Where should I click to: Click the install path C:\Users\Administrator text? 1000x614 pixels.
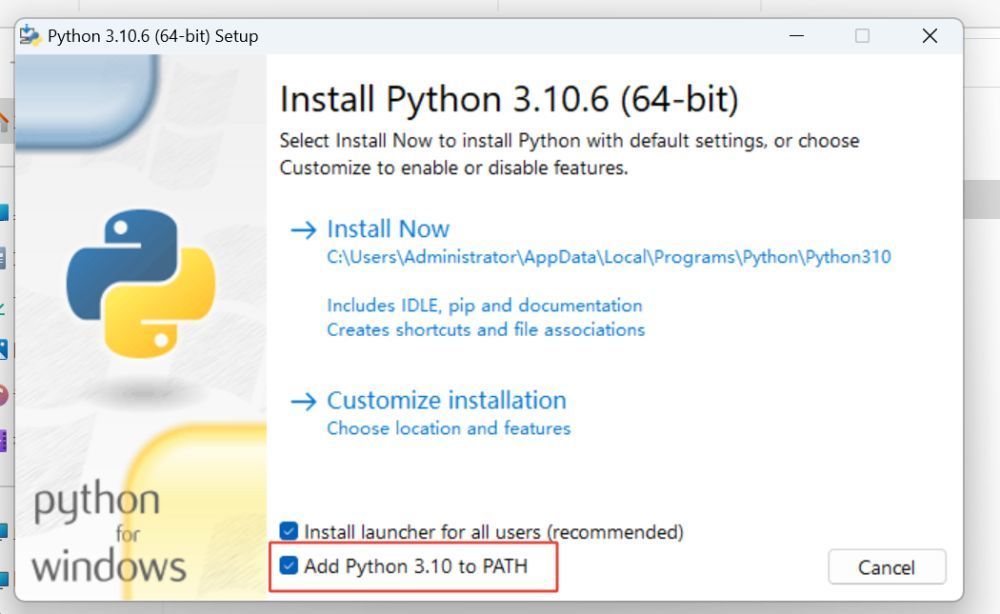pos(608,257)
